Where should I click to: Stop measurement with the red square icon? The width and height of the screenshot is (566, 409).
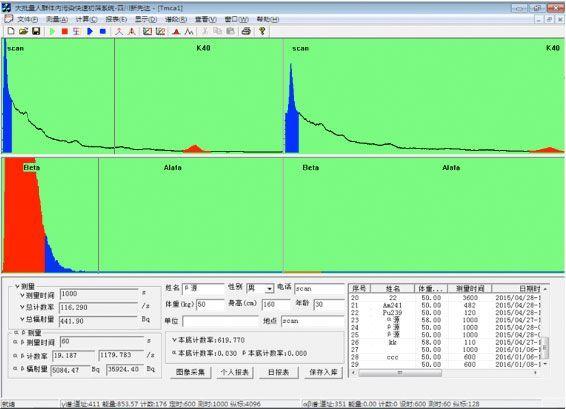click(65, 31)
